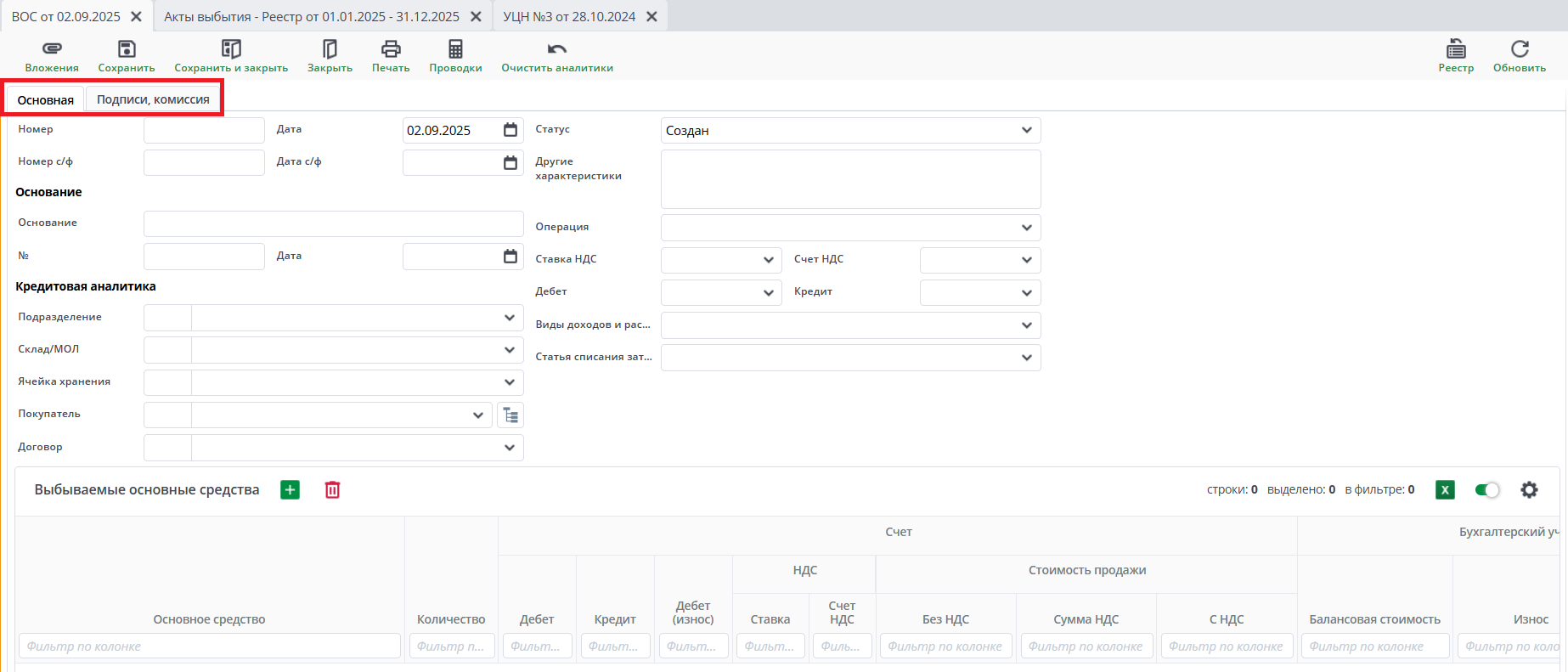Click Закрыть button in the toolbar
1568x672 pixels.
(x=330, y=56)
